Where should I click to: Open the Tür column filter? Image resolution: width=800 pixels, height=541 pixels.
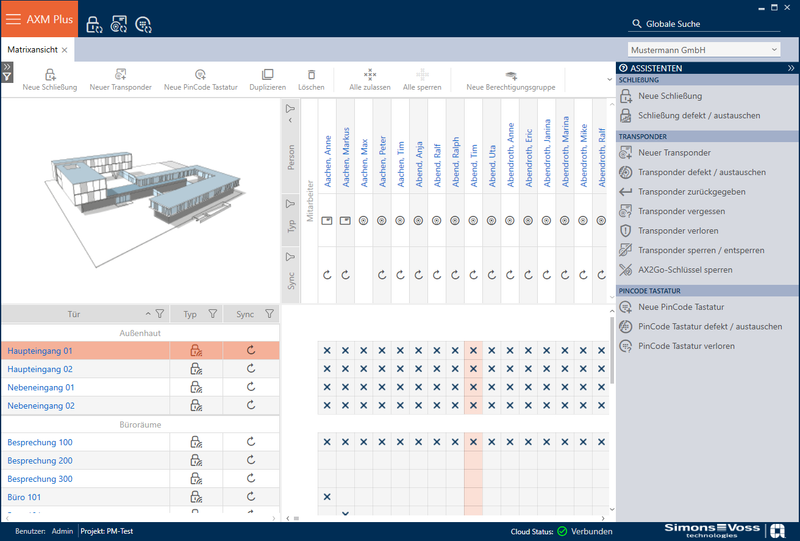pos(160,314)
